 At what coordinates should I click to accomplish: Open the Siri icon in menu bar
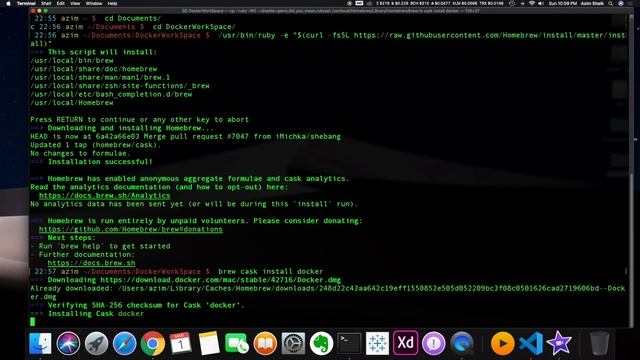coord(621,3)
